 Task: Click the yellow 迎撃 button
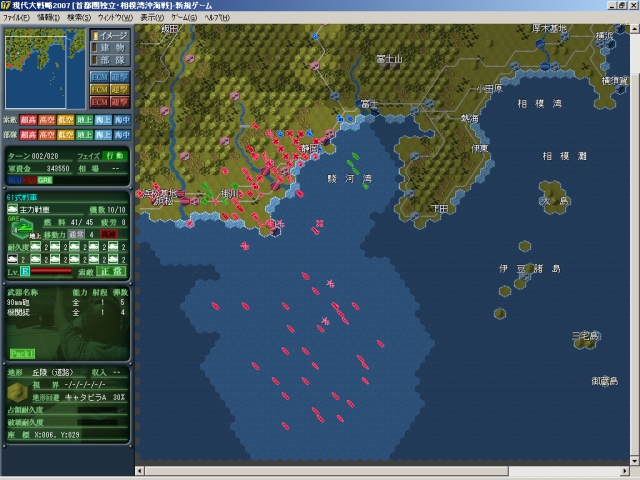tap(120, 89)
